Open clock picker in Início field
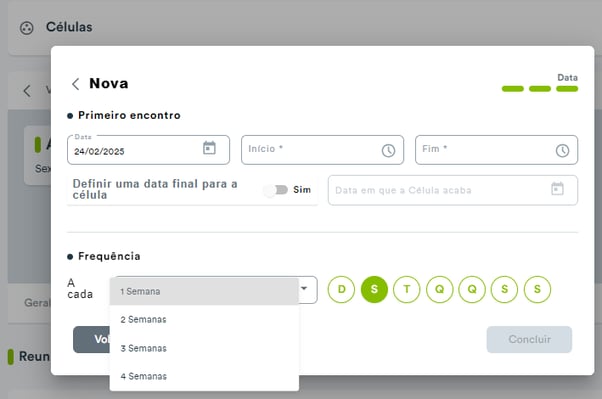This screenshot has width=602, height=399. (388, 151)
